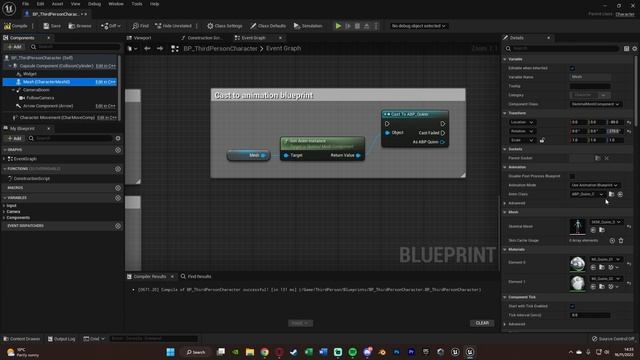The height and width of the screenshot is (360, 640).
Task: Click the Skeletal Mesh thumbnail
Action: pos(578,227)
